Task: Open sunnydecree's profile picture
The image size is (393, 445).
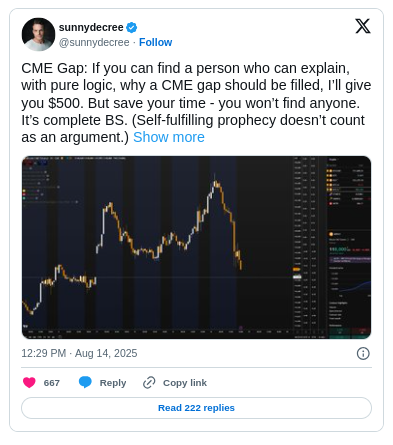Action: pos(38,34)
